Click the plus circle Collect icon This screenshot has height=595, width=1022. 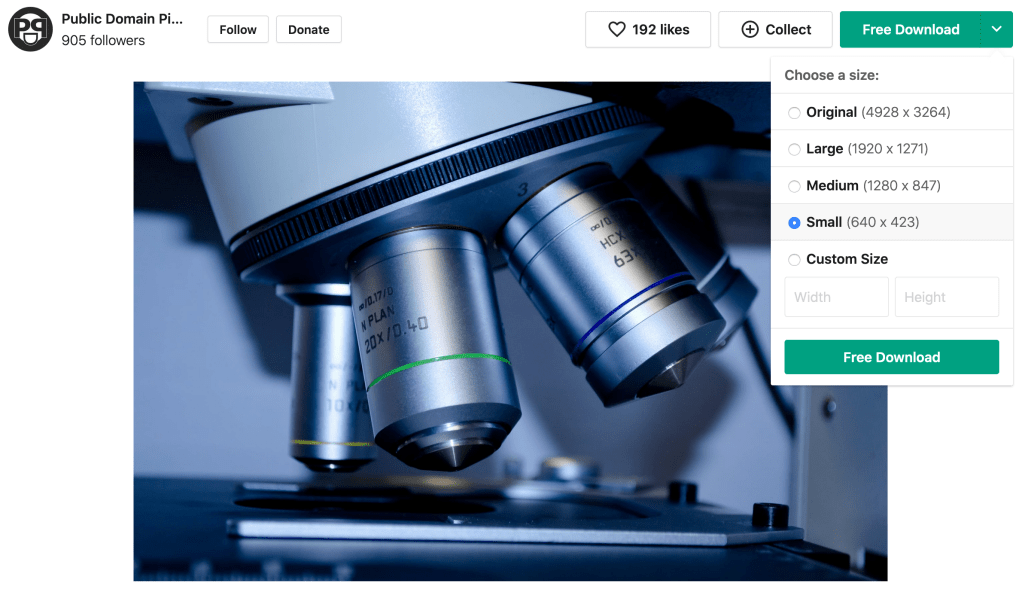[750, 30]
